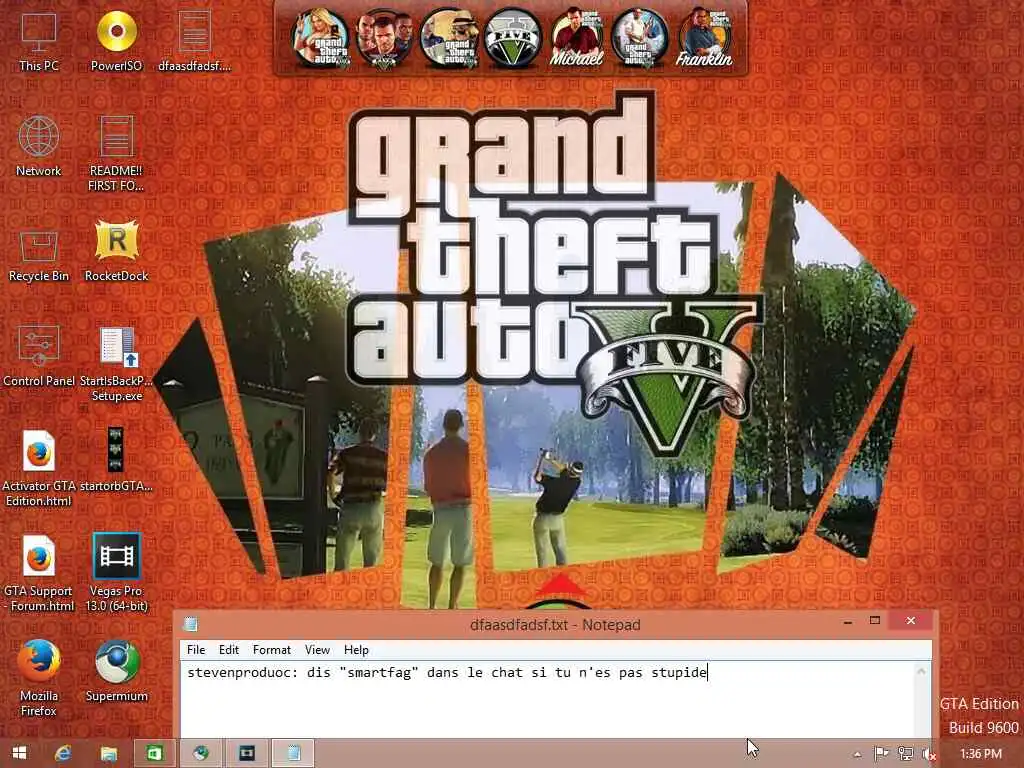Open the 1:36 PM clock
Image resolution: width=1024 pixels, height=768 pixels.
click(x=980, y=754)
